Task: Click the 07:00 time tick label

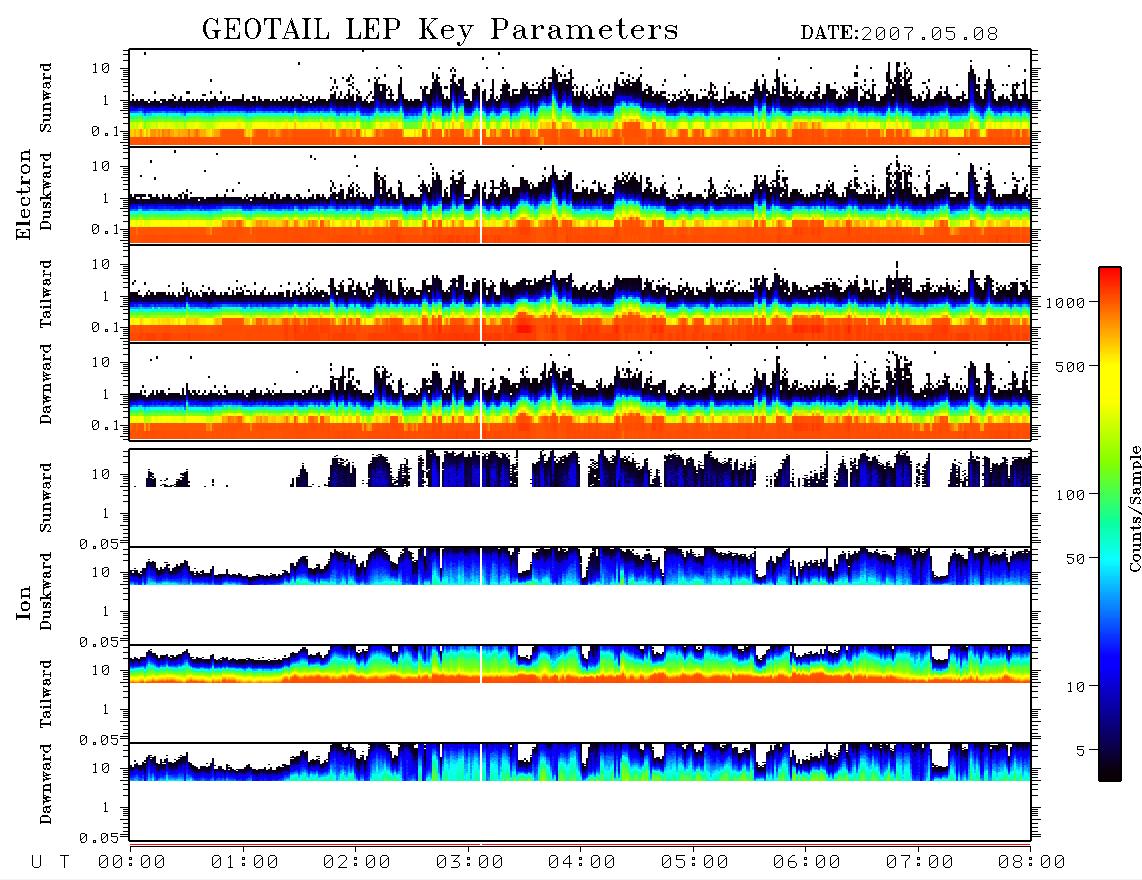Action: tap(919, 863)
